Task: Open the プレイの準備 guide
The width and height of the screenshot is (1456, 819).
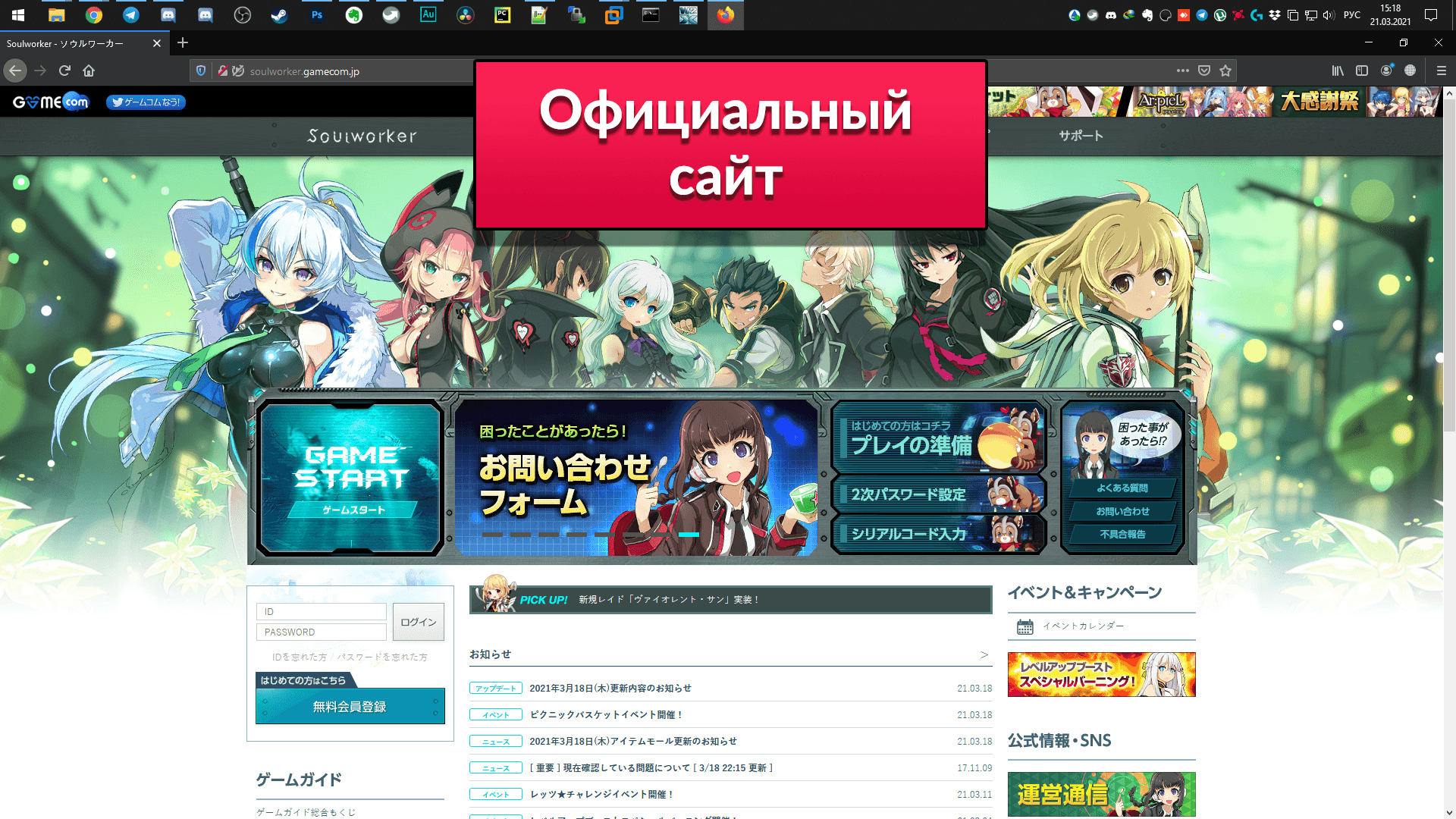Action: tap(938, 438)
